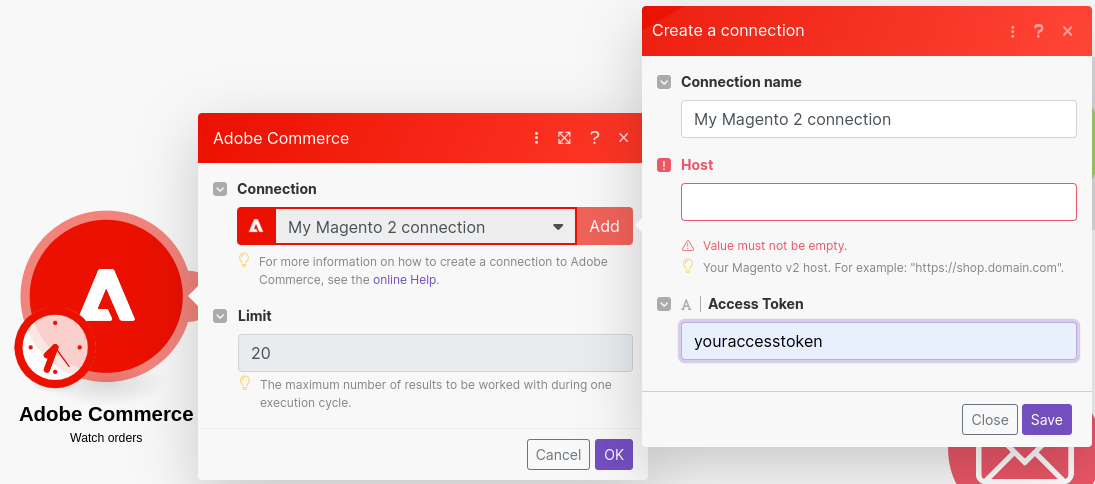Click the Access Token input field
1095x484 pixels.
pyautogui.click(x=878, y=341)
